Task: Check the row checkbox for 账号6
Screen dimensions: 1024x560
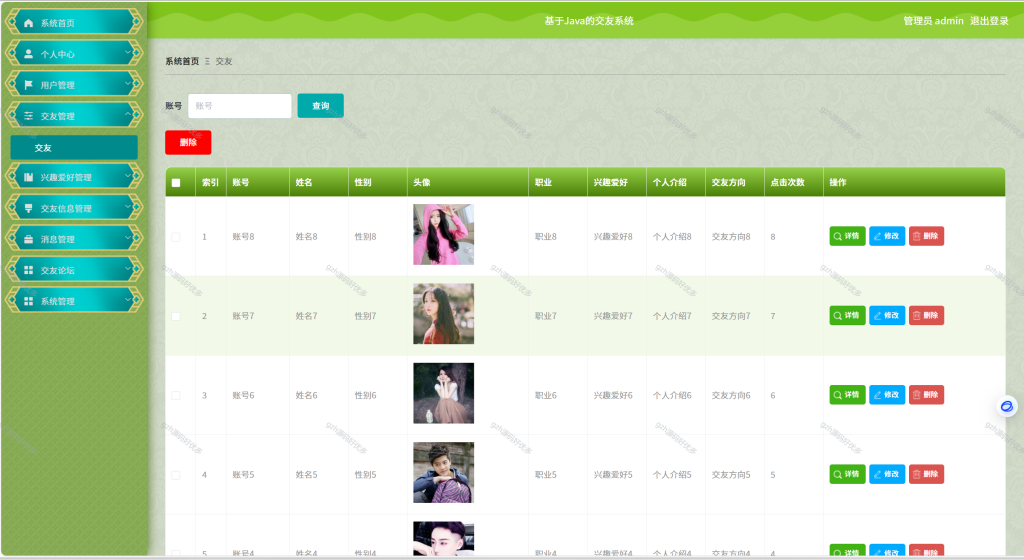Action: point(176,396)
